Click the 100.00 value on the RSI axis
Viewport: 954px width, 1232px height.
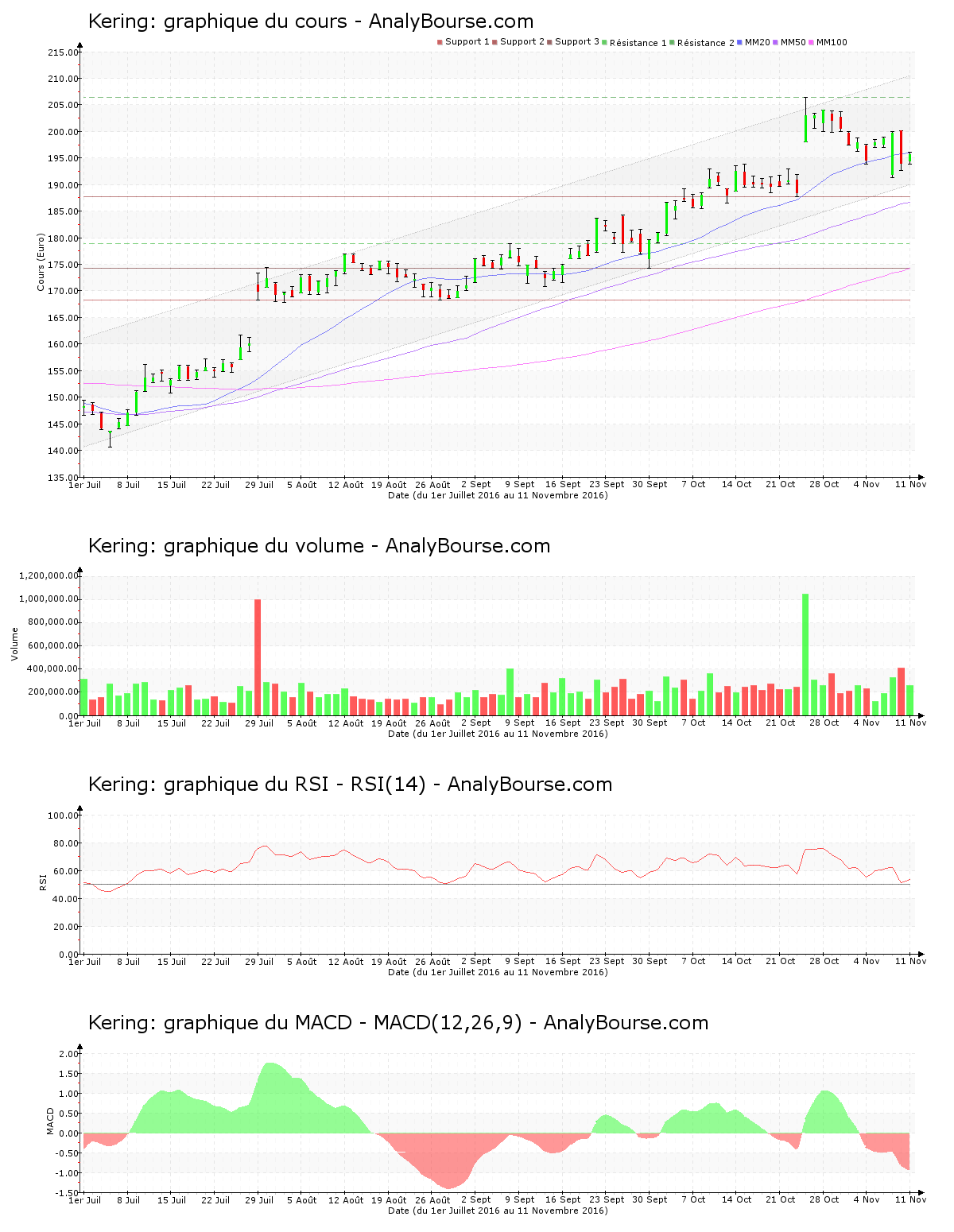point(63,816)
